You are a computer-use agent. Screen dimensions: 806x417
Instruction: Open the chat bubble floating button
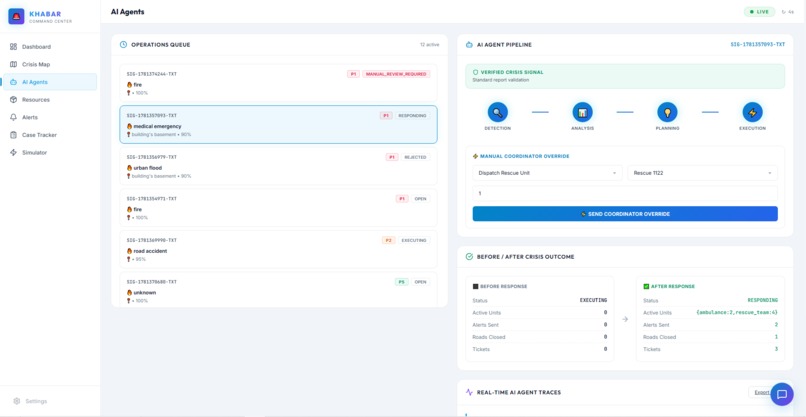(x=782, y=394)
